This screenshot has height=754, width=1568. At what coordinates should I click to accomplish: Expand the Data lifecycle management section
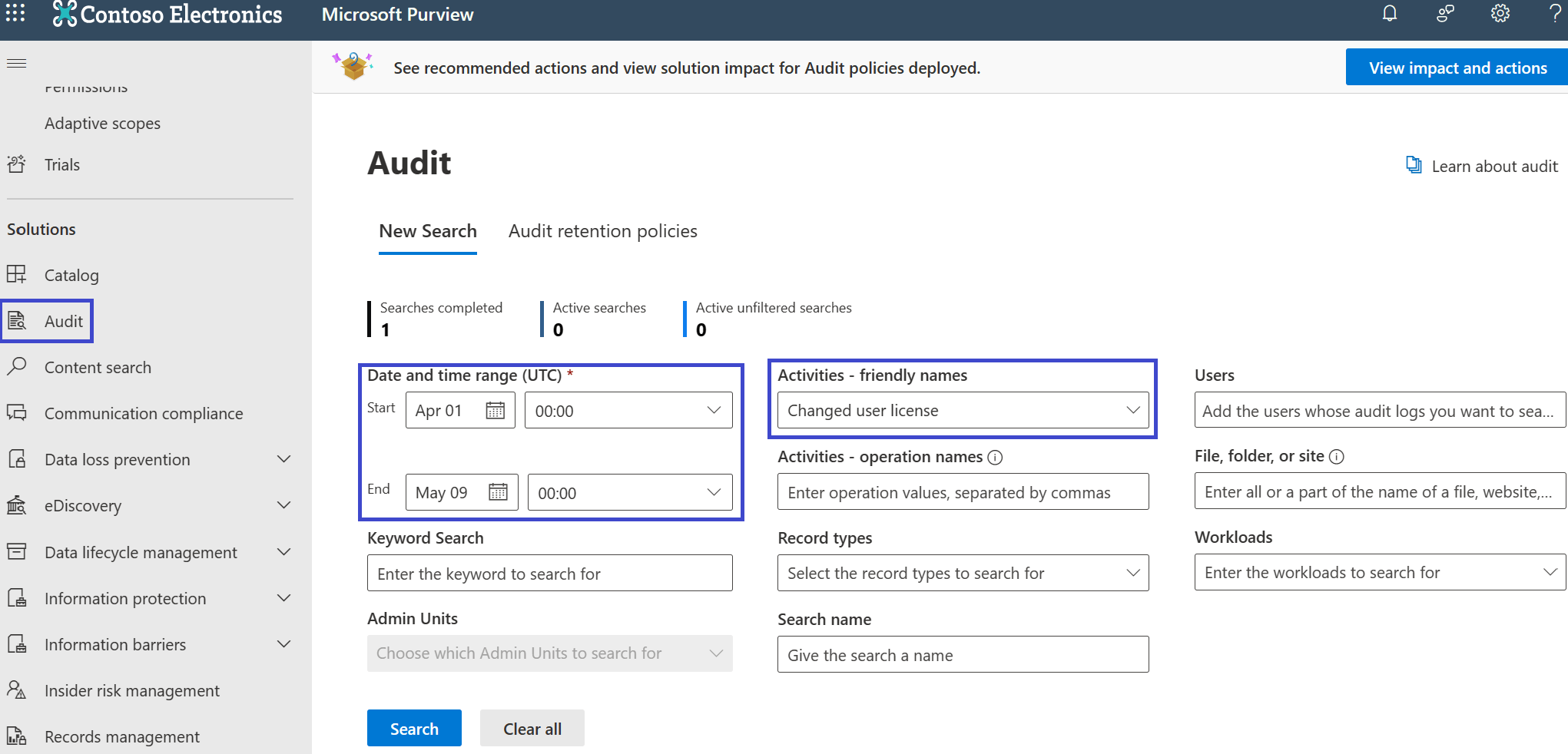click(x=283, y=552)
